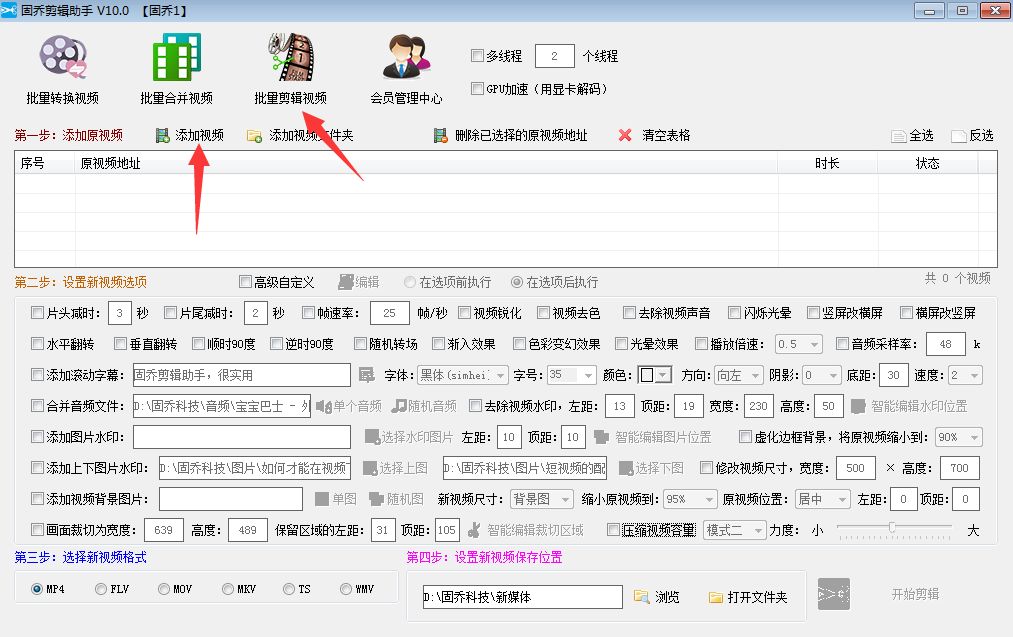Tick 去除视频声音 checkbox

click(629, 313)
